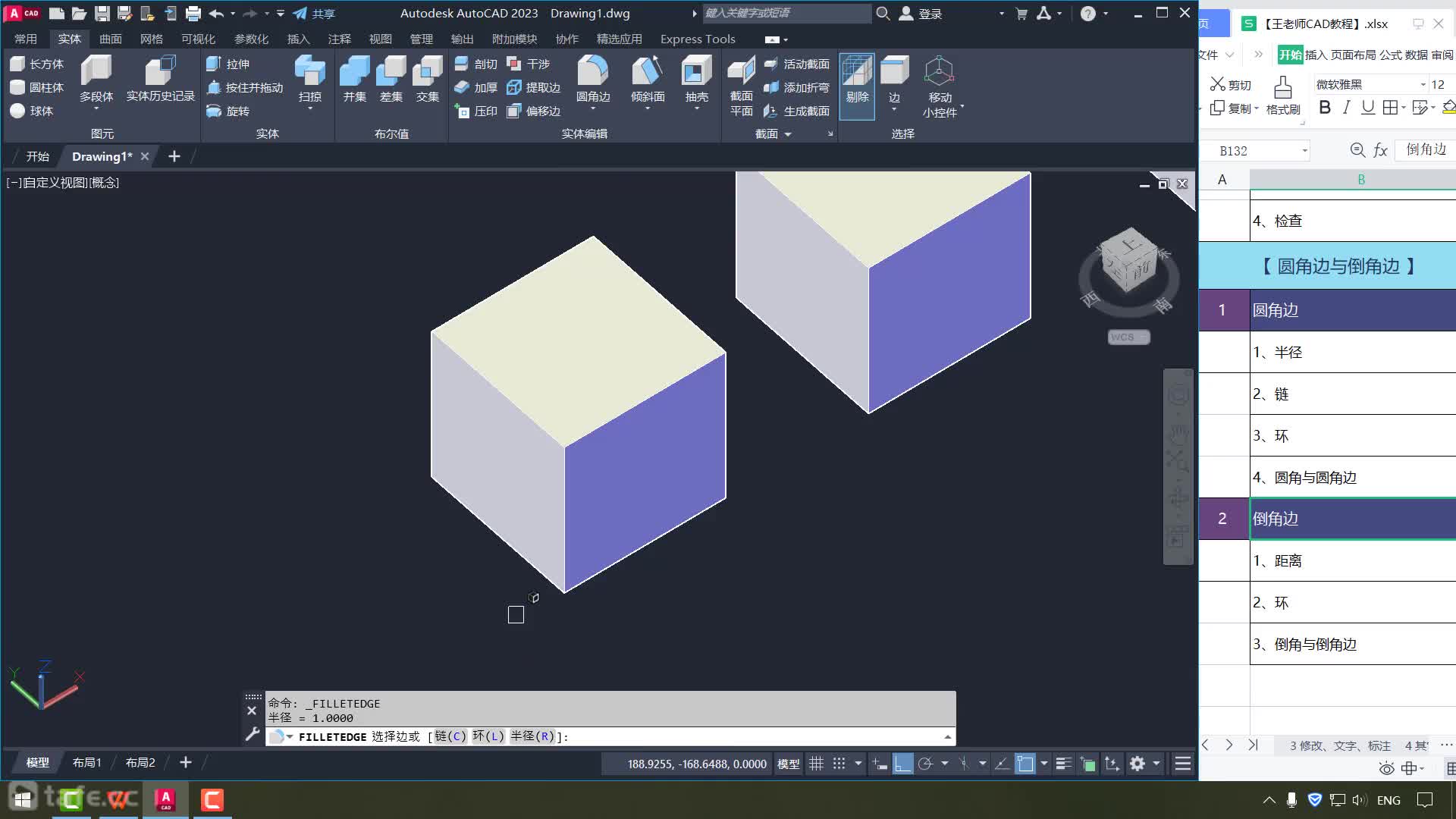Open the 注释 ribbon tab
Viewport: 1456px width, 819px height.
340,39
